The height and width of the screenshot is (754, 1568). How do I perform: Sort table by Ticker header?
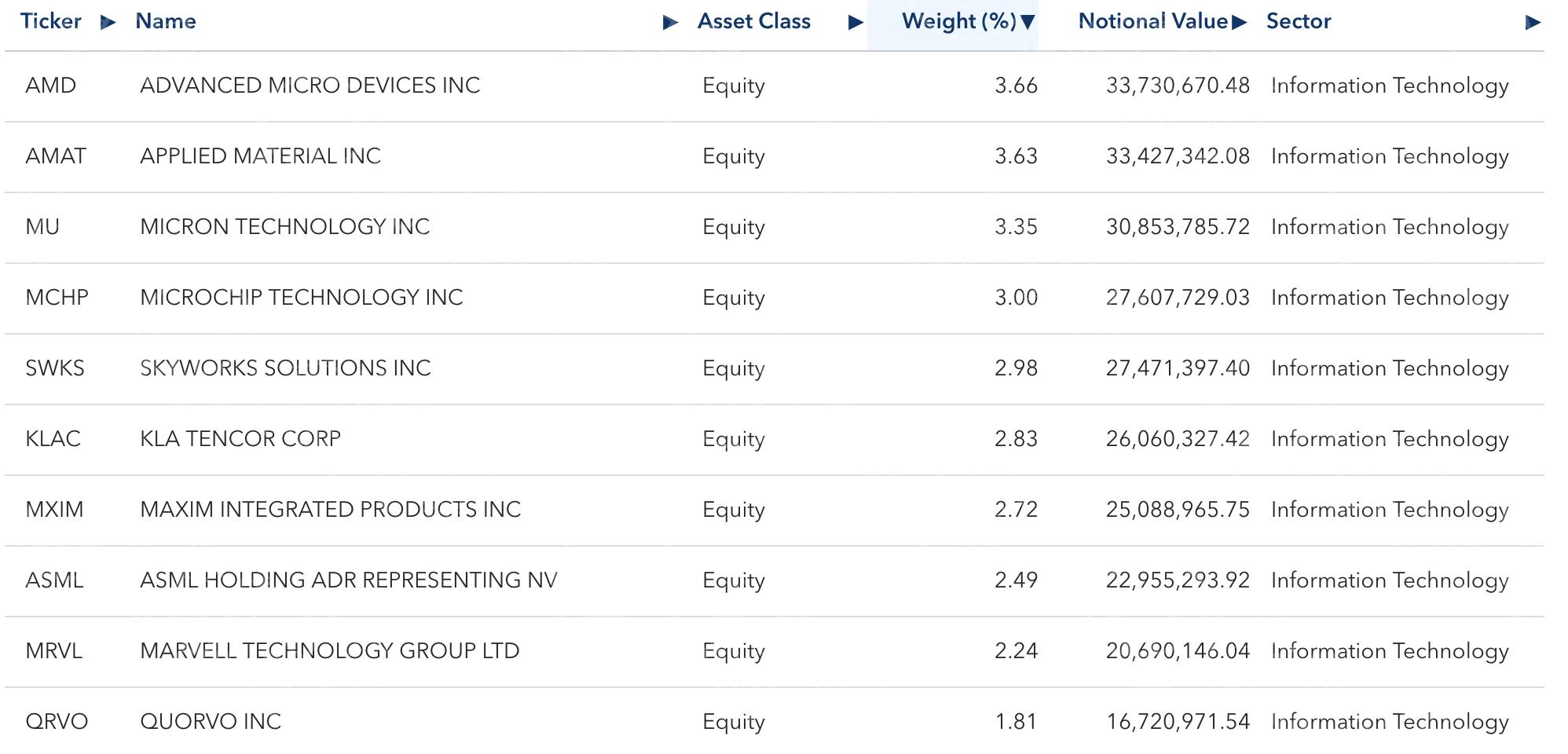pyautogui.click(x=51, y=21)
